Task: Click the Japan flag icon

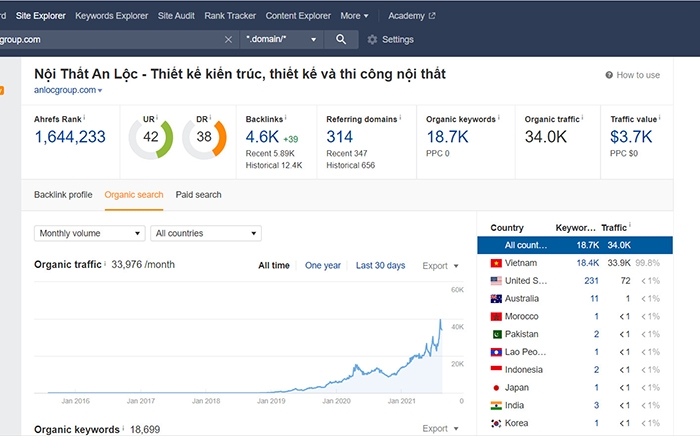Action: coord(496,388)
